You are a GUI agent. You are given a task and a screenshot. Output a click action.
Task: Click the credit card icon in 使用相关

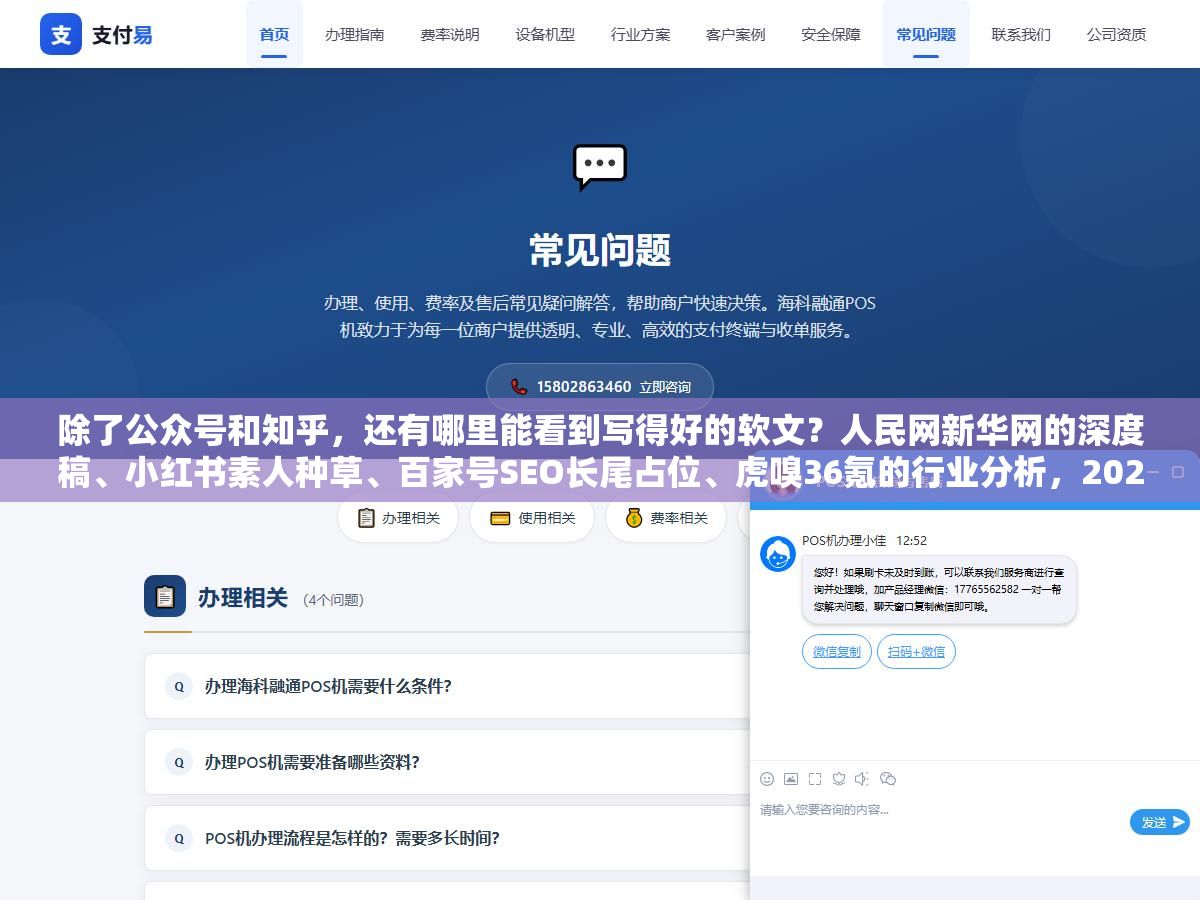click(x=501, y=518)
